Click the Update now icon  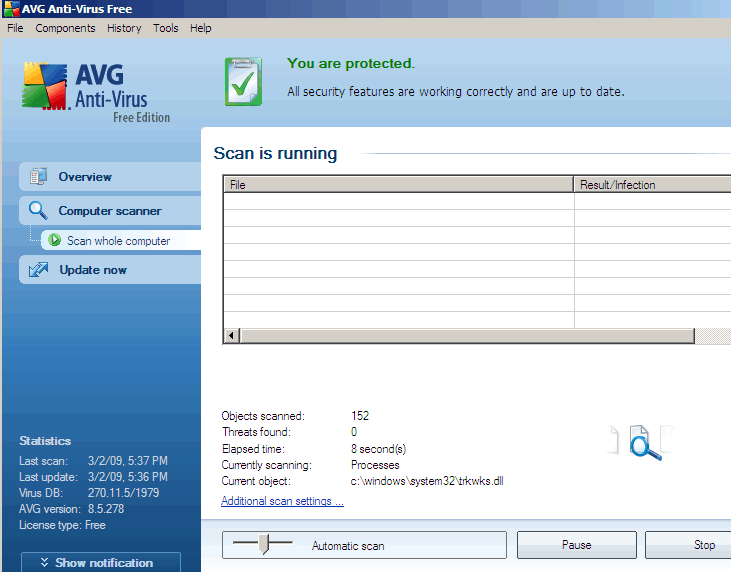(38, 270)
